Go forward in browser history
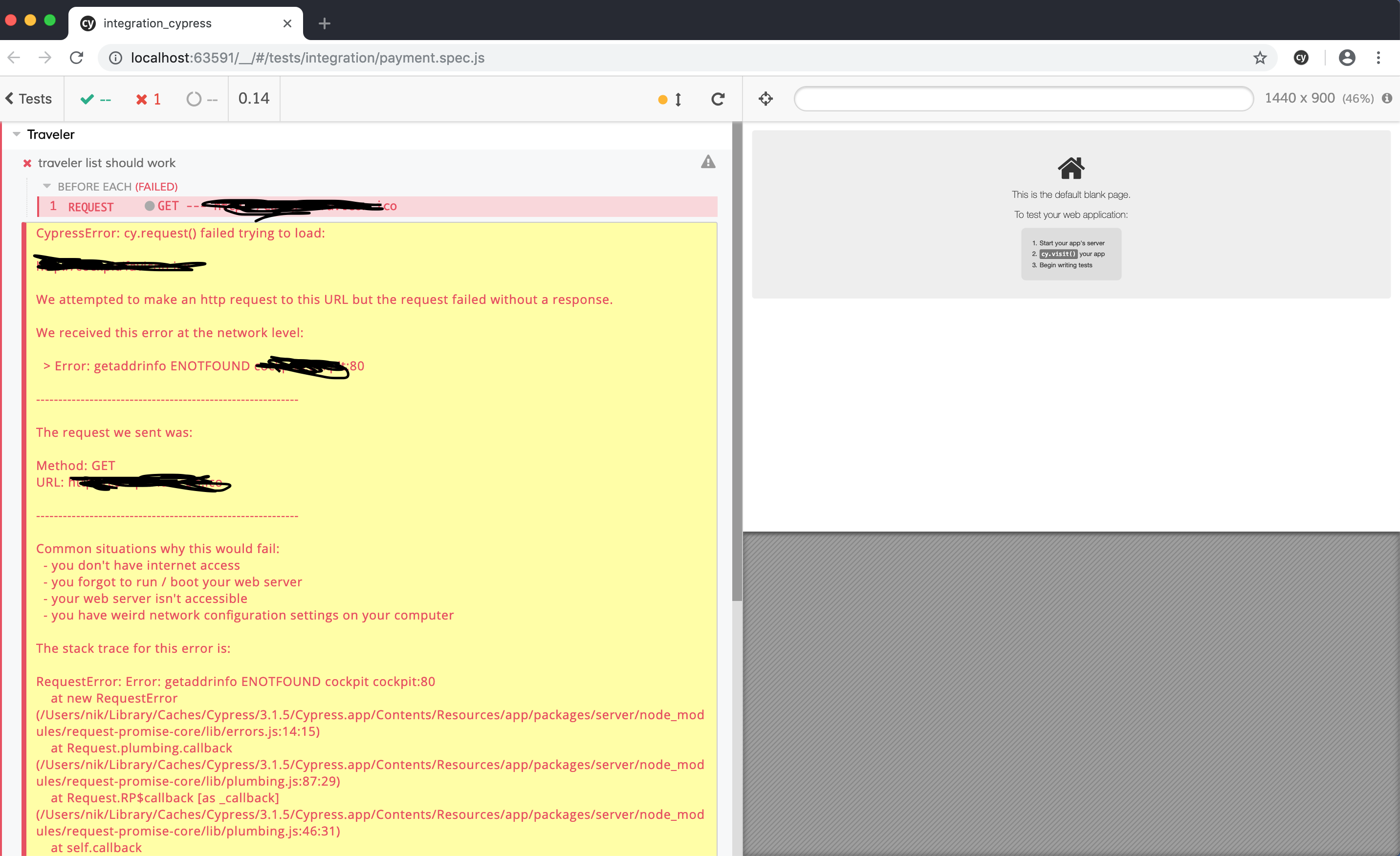 click(45, 57)
